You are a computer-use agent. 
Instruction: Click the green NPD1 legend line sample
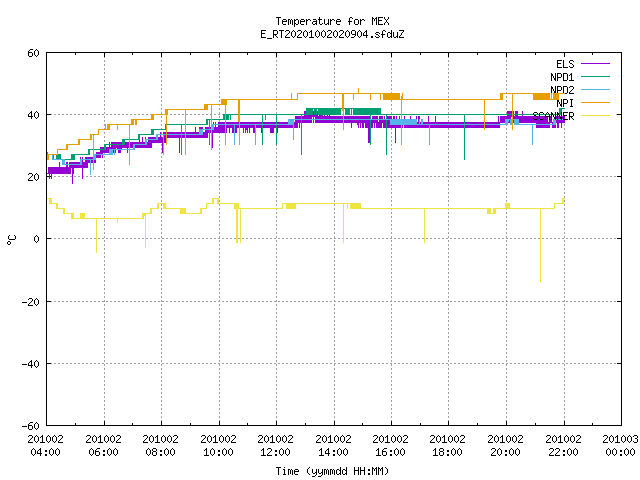coord(596,76)
